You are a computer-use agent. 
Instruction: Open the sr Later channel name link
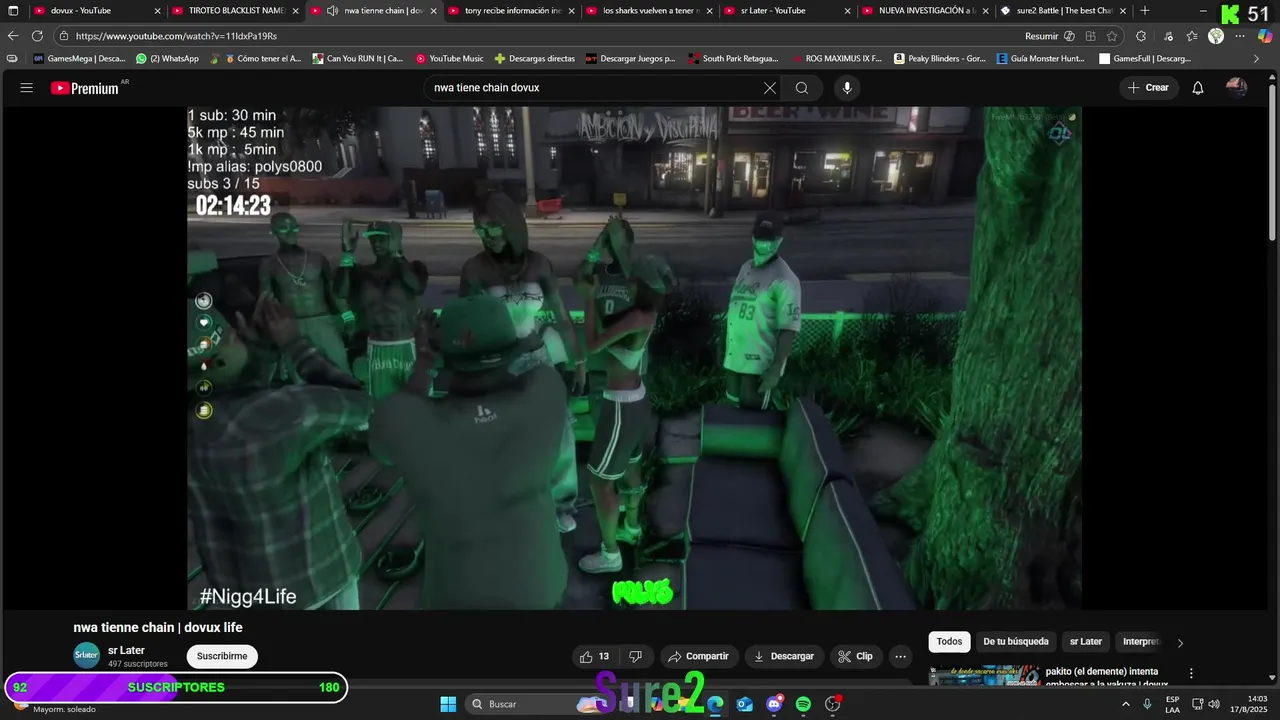[x=126, y=650]
